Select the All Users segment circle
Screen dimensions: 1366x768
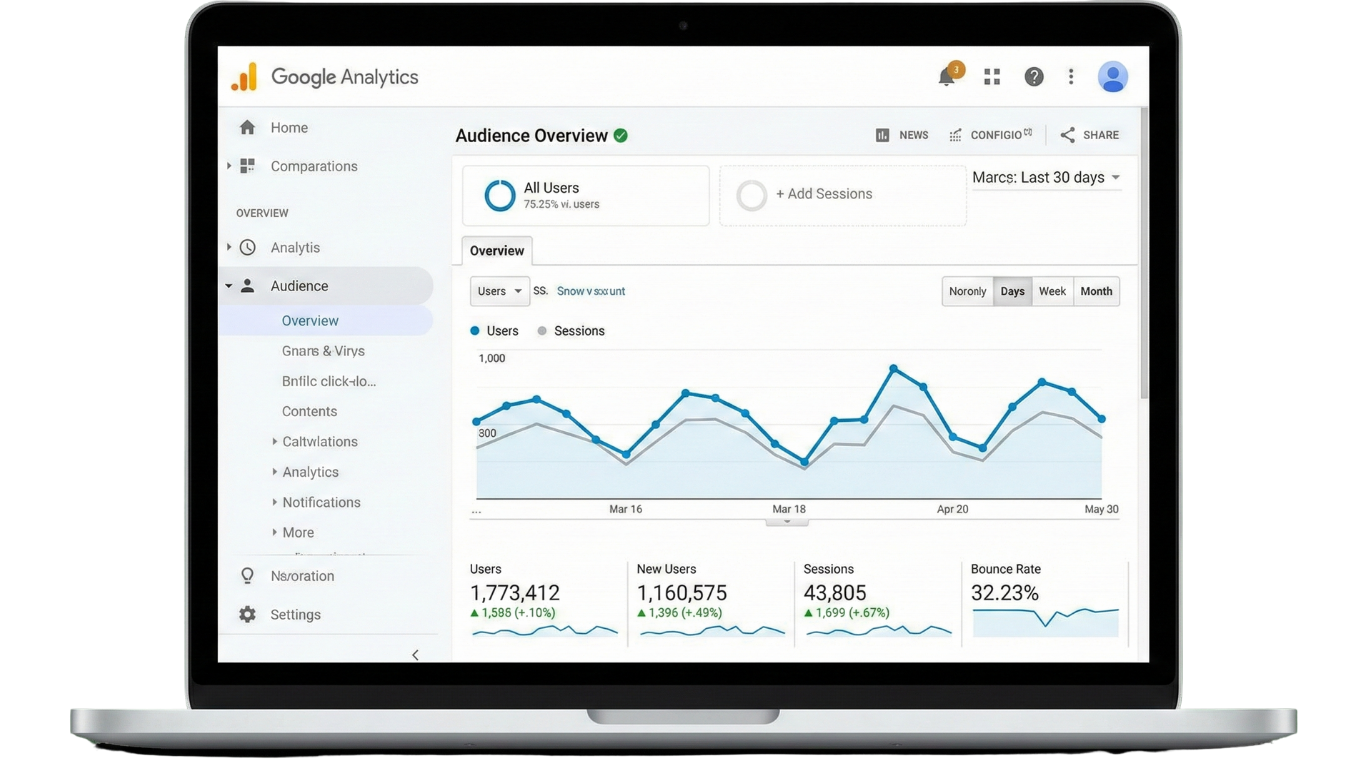[500, 195]
